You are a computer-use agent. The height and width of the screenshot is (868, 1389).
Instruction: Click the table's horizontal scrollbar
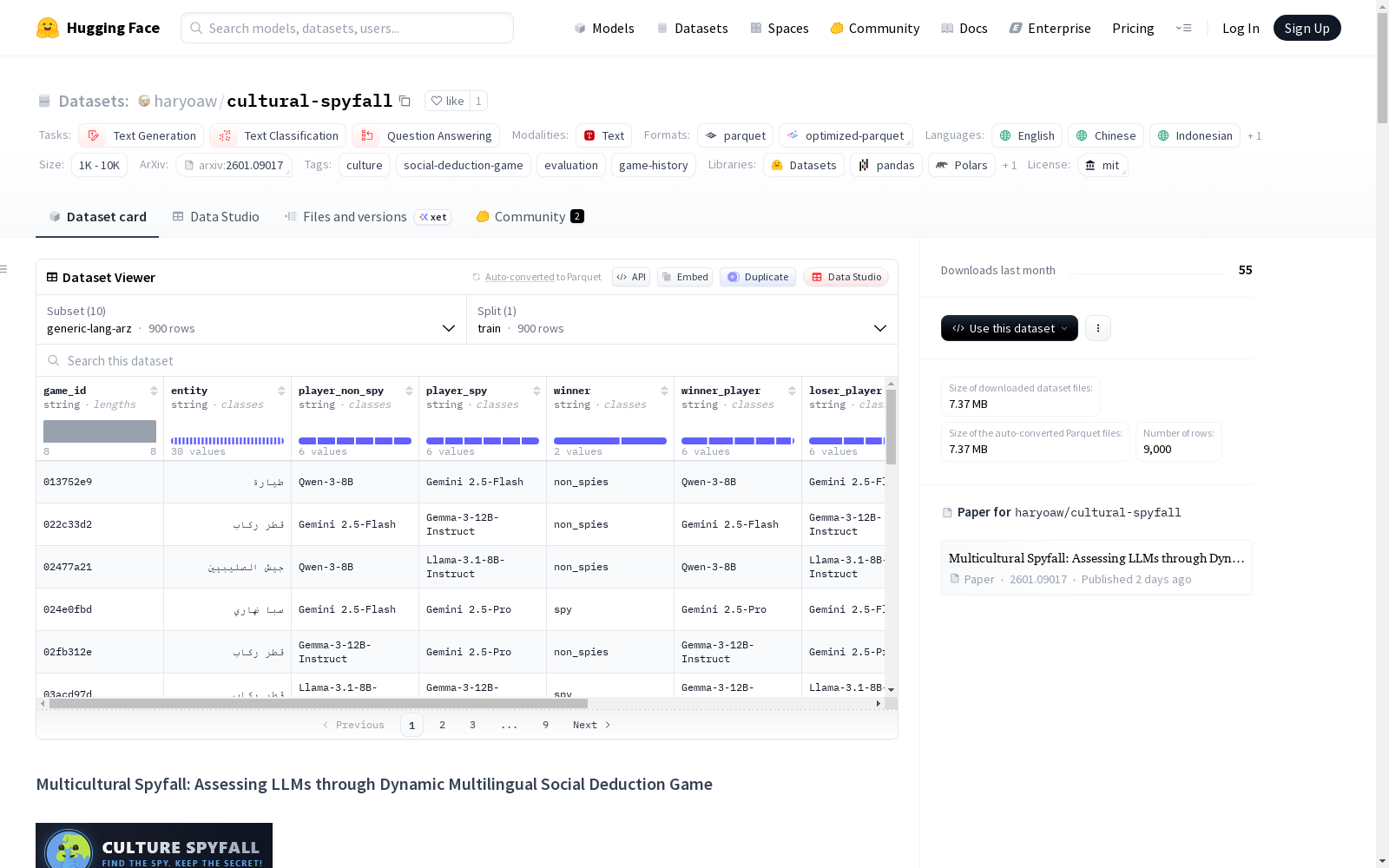[318, 703]
